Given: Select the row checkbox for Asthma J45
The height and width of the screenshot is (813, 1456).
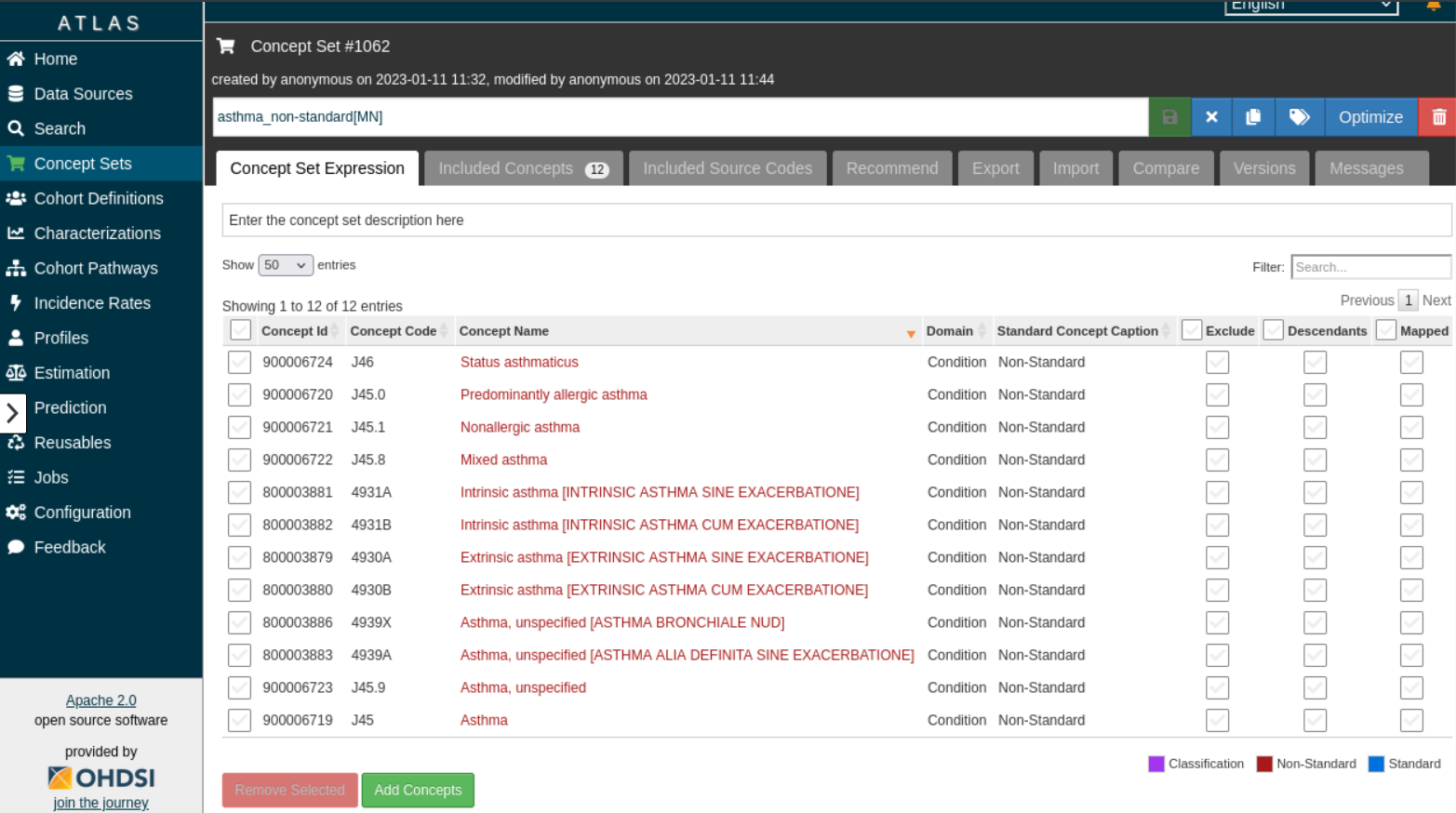Looking at the screenshot, I should pos(239,721).
